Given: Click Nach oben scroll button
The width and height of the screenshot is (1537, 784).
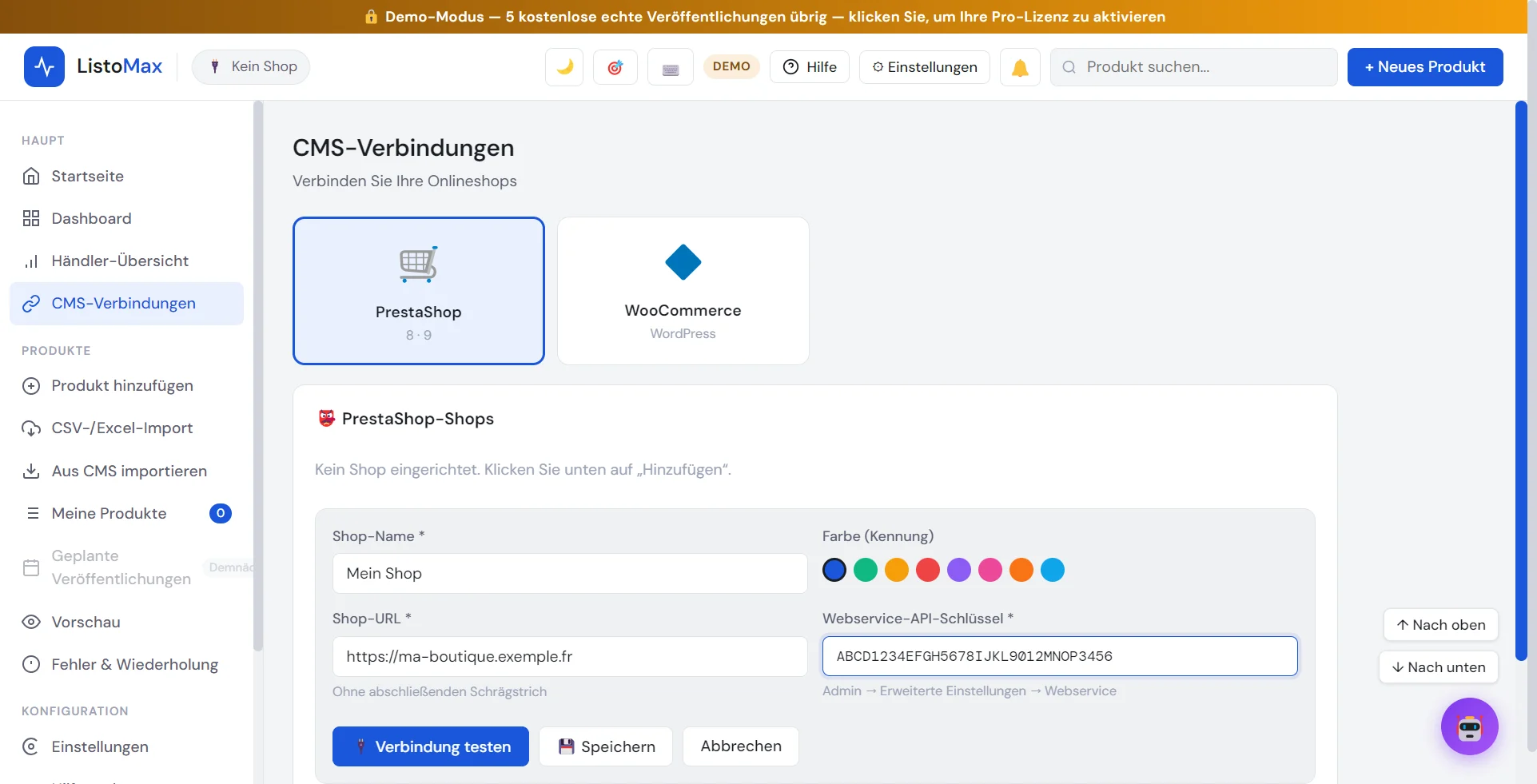Looking at the screenshot, I should (1440, 625).
